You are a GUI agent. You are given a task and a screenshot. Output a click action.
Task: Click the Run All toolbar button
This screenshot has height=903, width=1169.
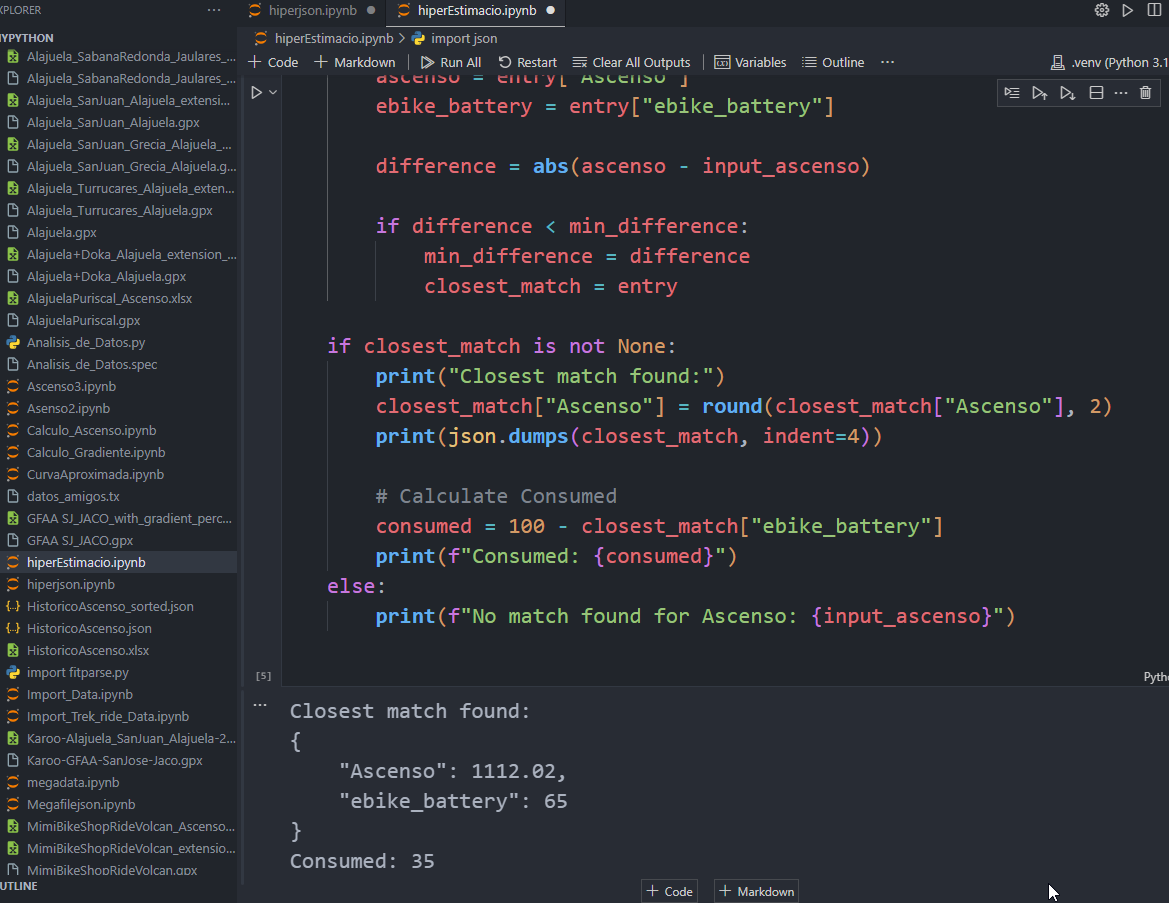click(x=451, y=62)
